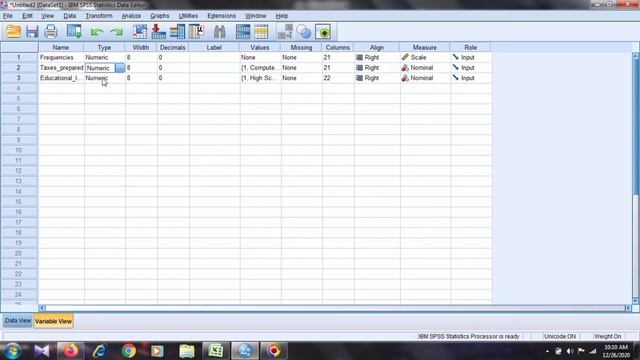Image resolution: width=640 pixels, height=360 pixels.
Task: Click the Unicode:ON status bar entry
Action: click(560, 336)
